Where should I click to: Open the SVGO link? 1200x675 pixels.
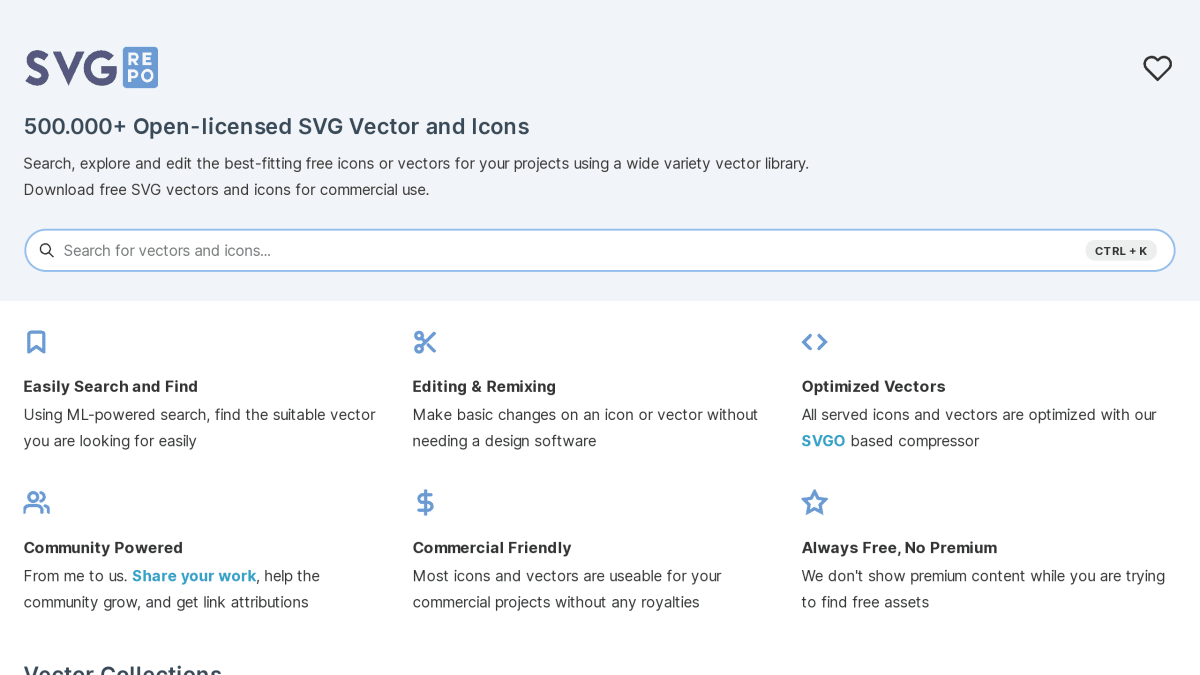tap(823, 441)
